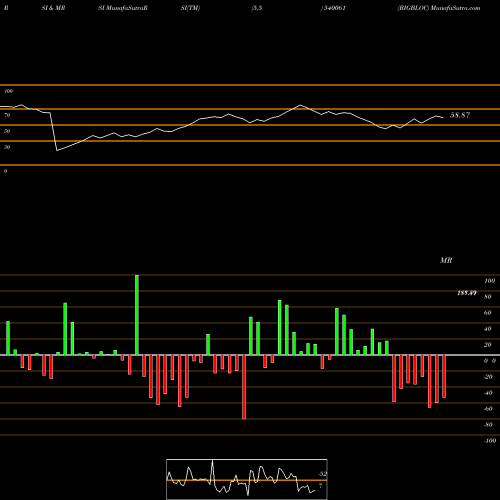The width and height of the screenshot is (500, 500).
Task: Click the MR axis label -100
Action: (x=490, y=441)
